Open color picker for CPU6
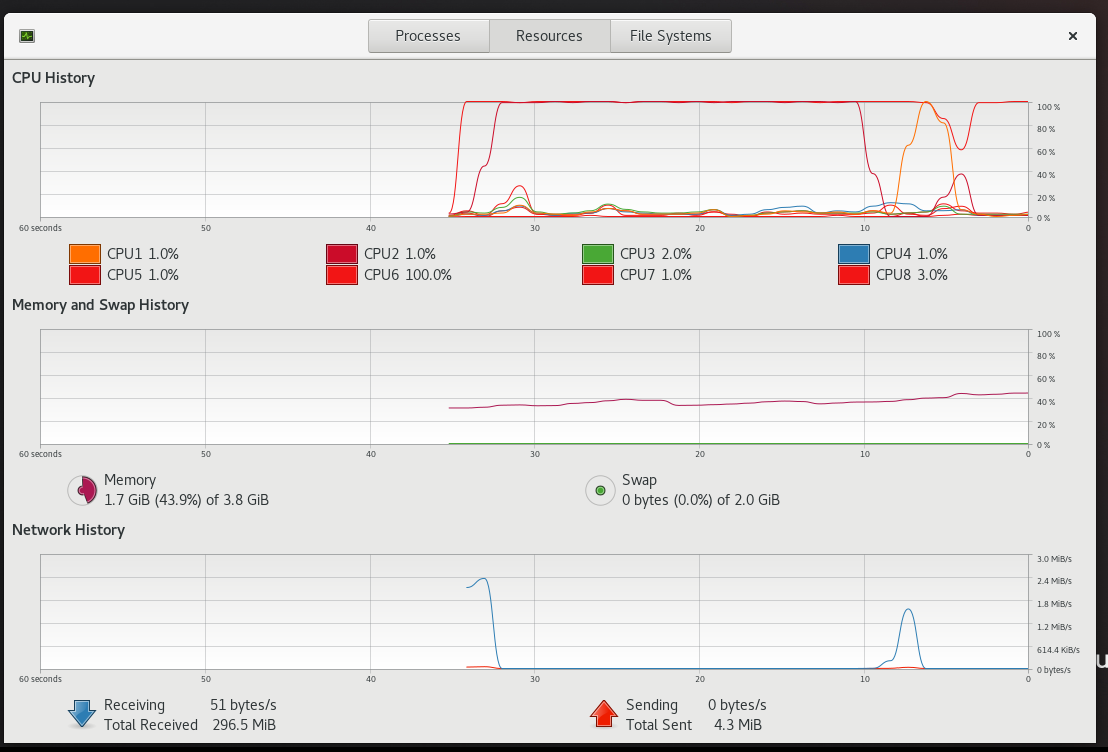The image size is (1108, 752). pyautogui.click(x=342, y=275)
